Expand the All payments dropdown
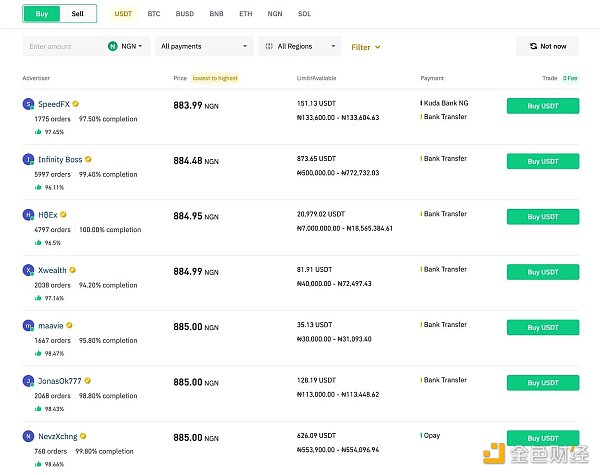 204,46
